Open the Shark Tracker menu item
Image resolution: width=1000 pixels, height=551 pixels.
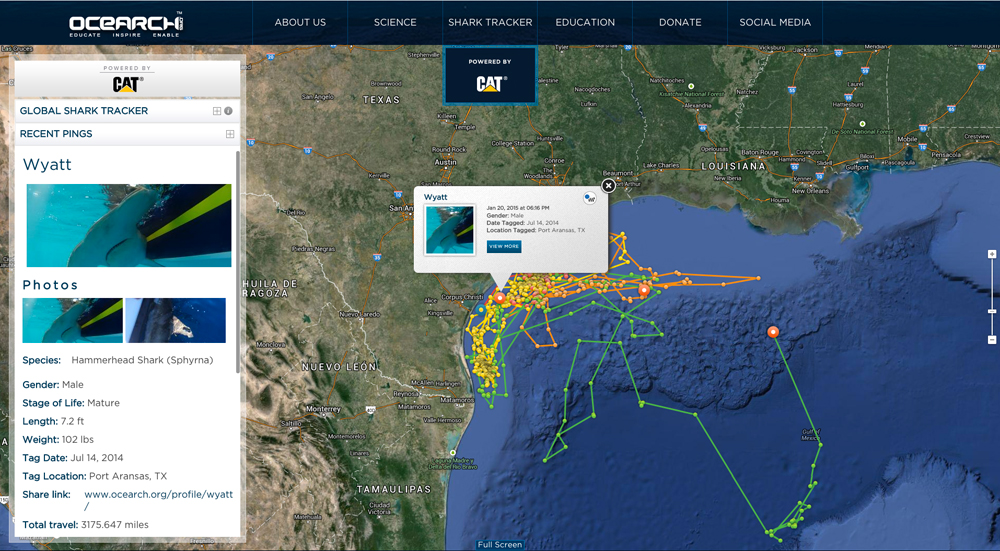pos(490,22)
